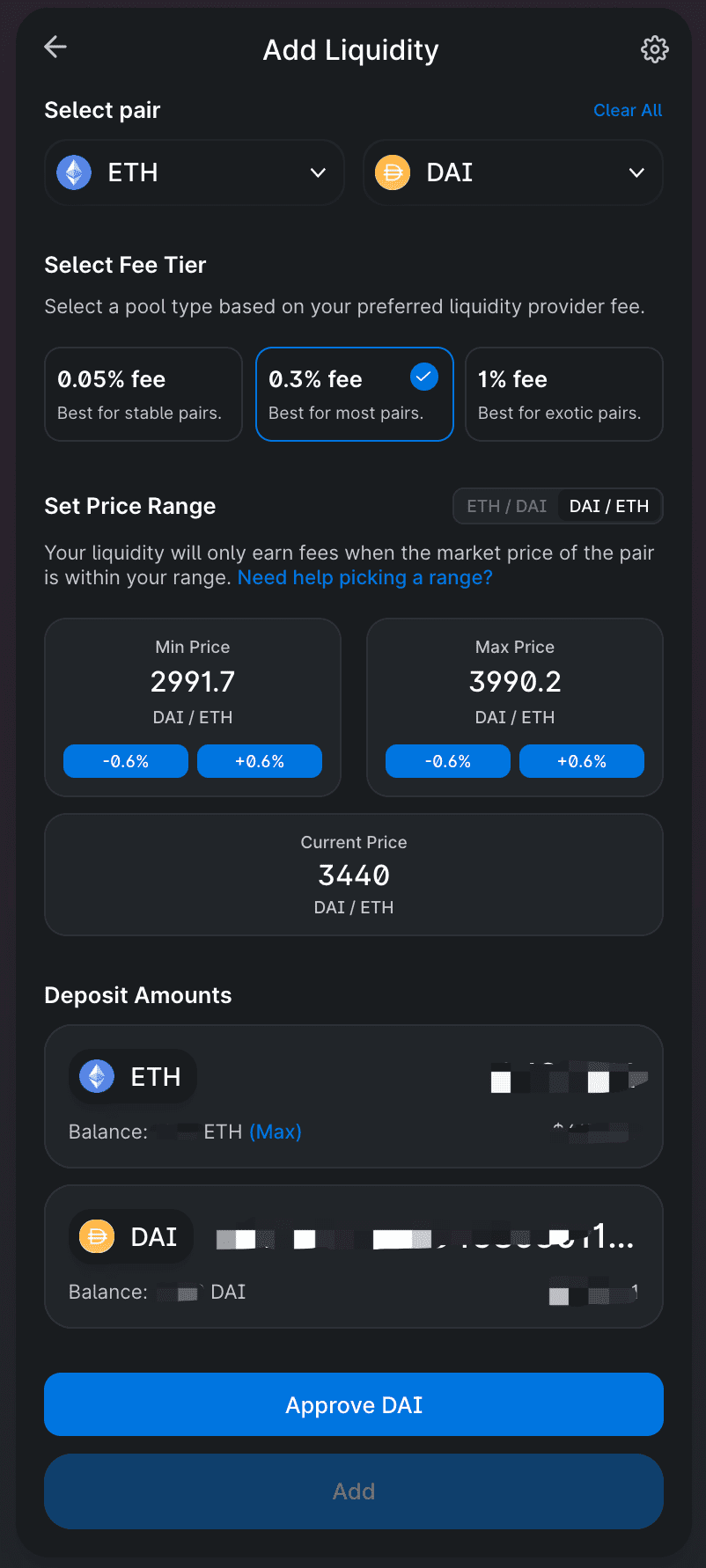Select the 1% fee tier
The width and height of the screenshot is (706, 1568).
563,394
